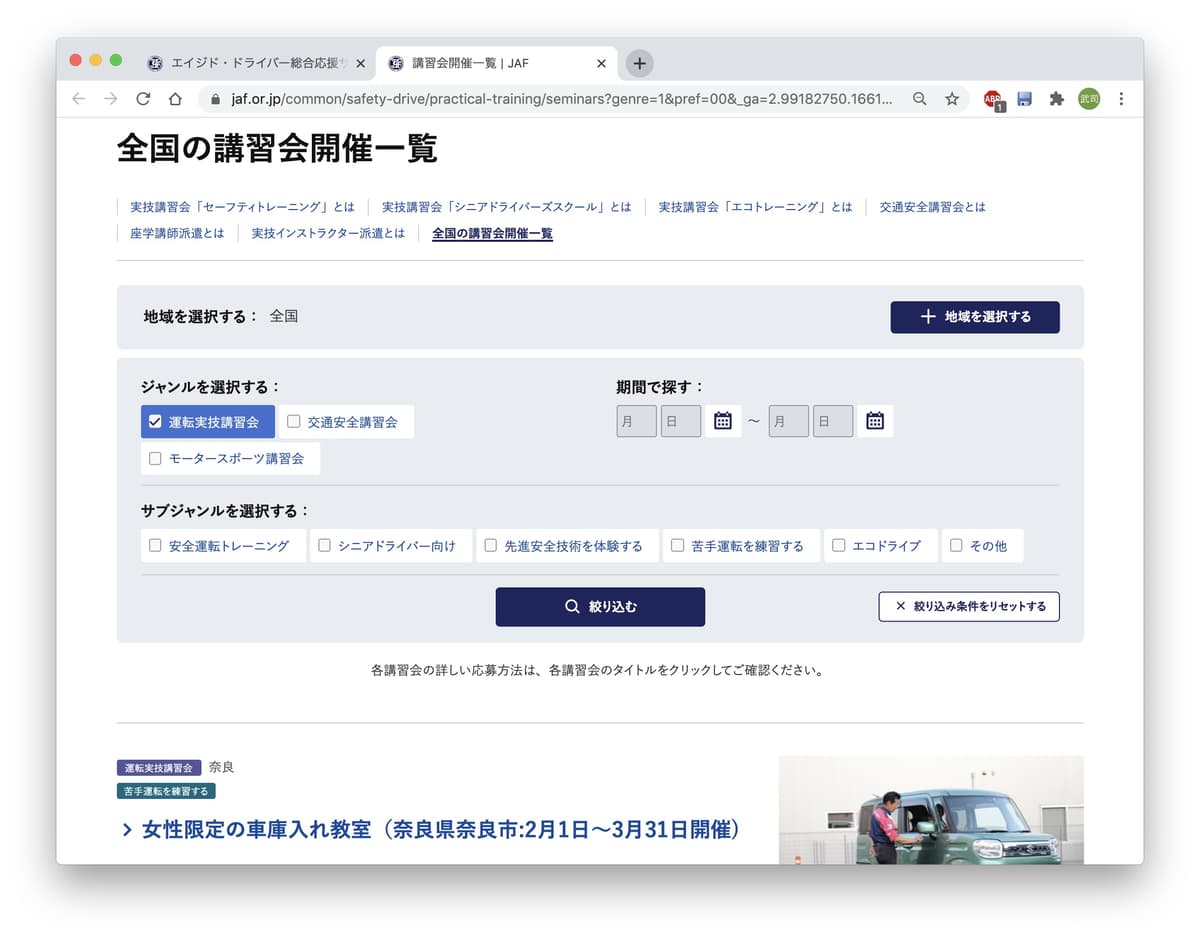
Task: Click the Adblock extension icon with badge
Action: click(x=992, y=99)
